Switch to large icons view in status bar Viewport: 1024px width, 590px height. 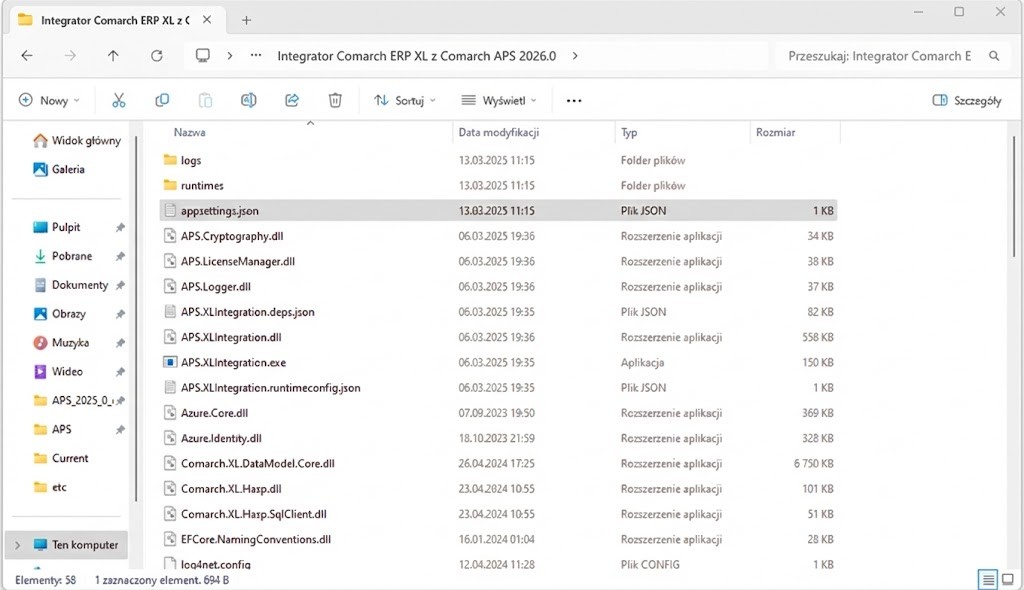(x=1009, y=577)
